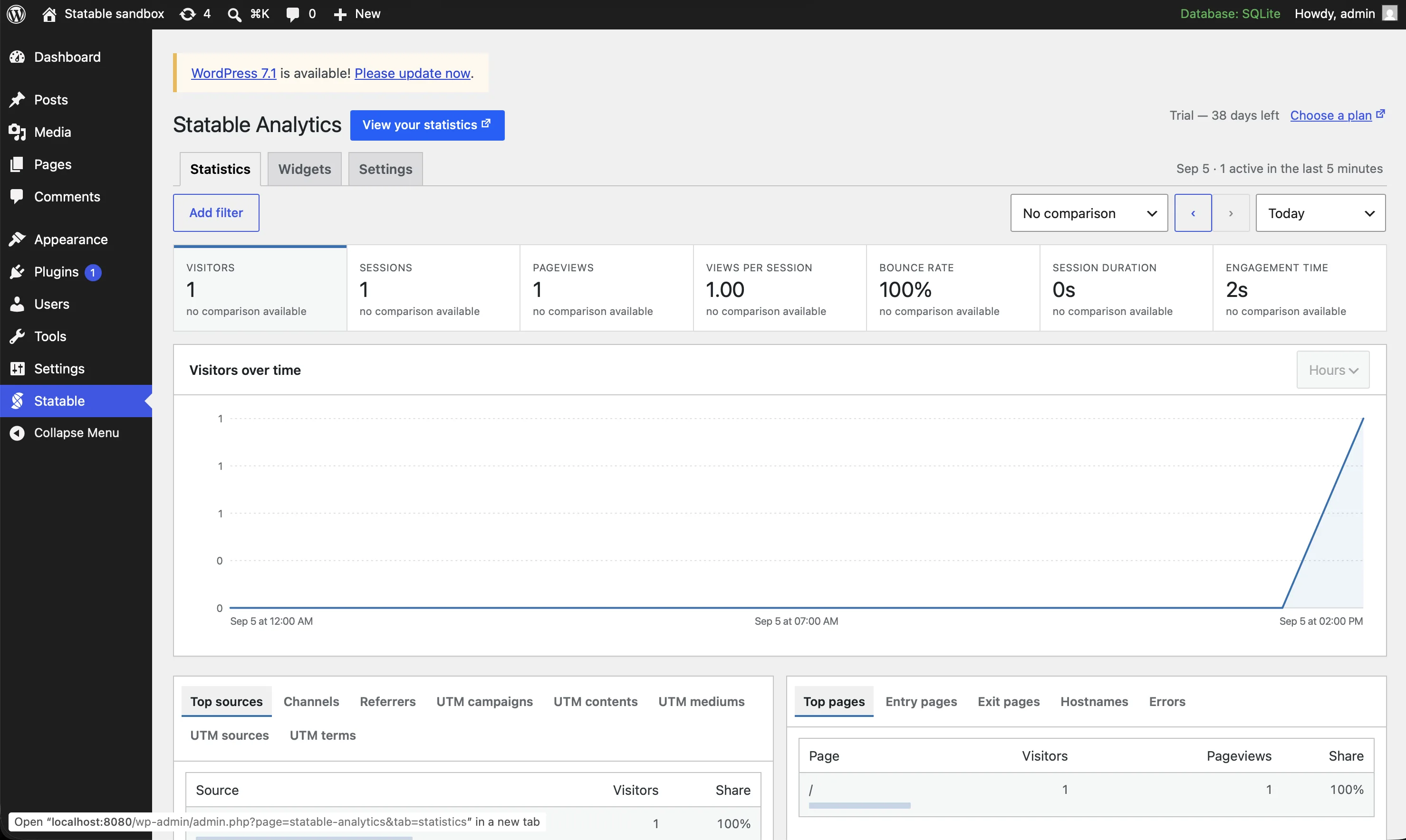
Task: Click external link icon beside Choose a plan
Action: 1380,115
